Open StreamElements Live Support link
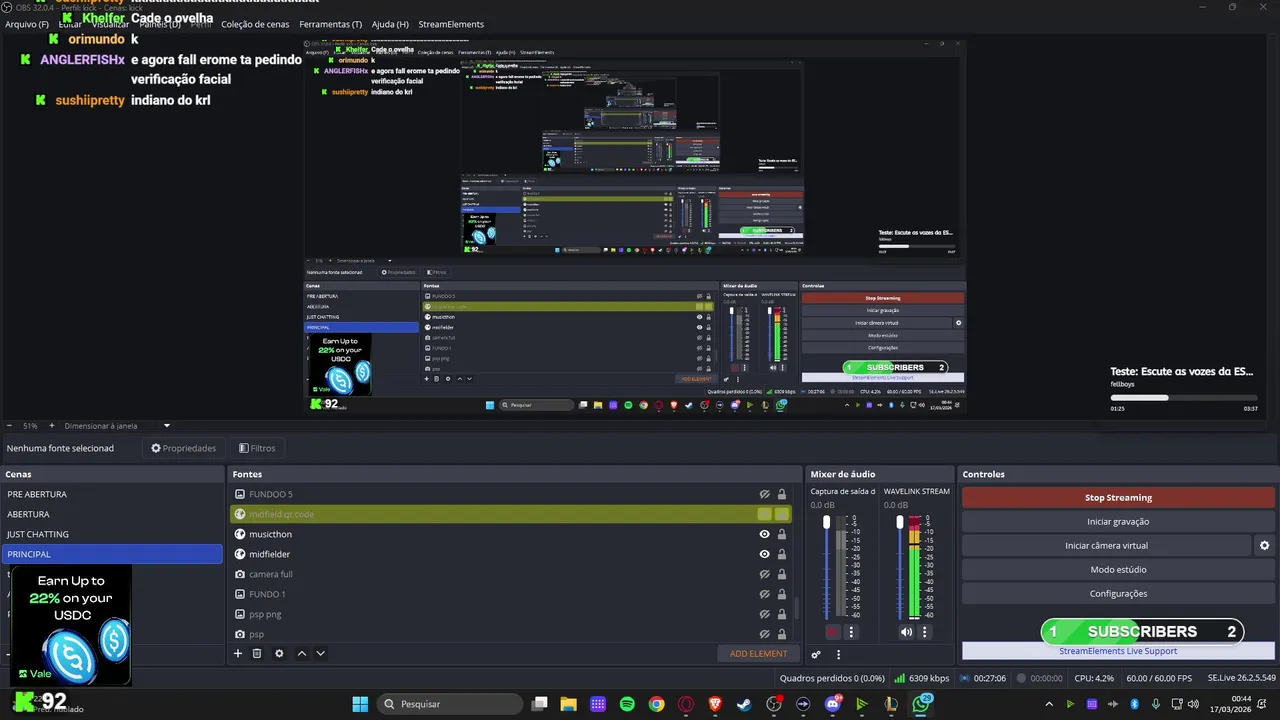This screenshot has width=1280, height=720. (x=1118, y=651)
